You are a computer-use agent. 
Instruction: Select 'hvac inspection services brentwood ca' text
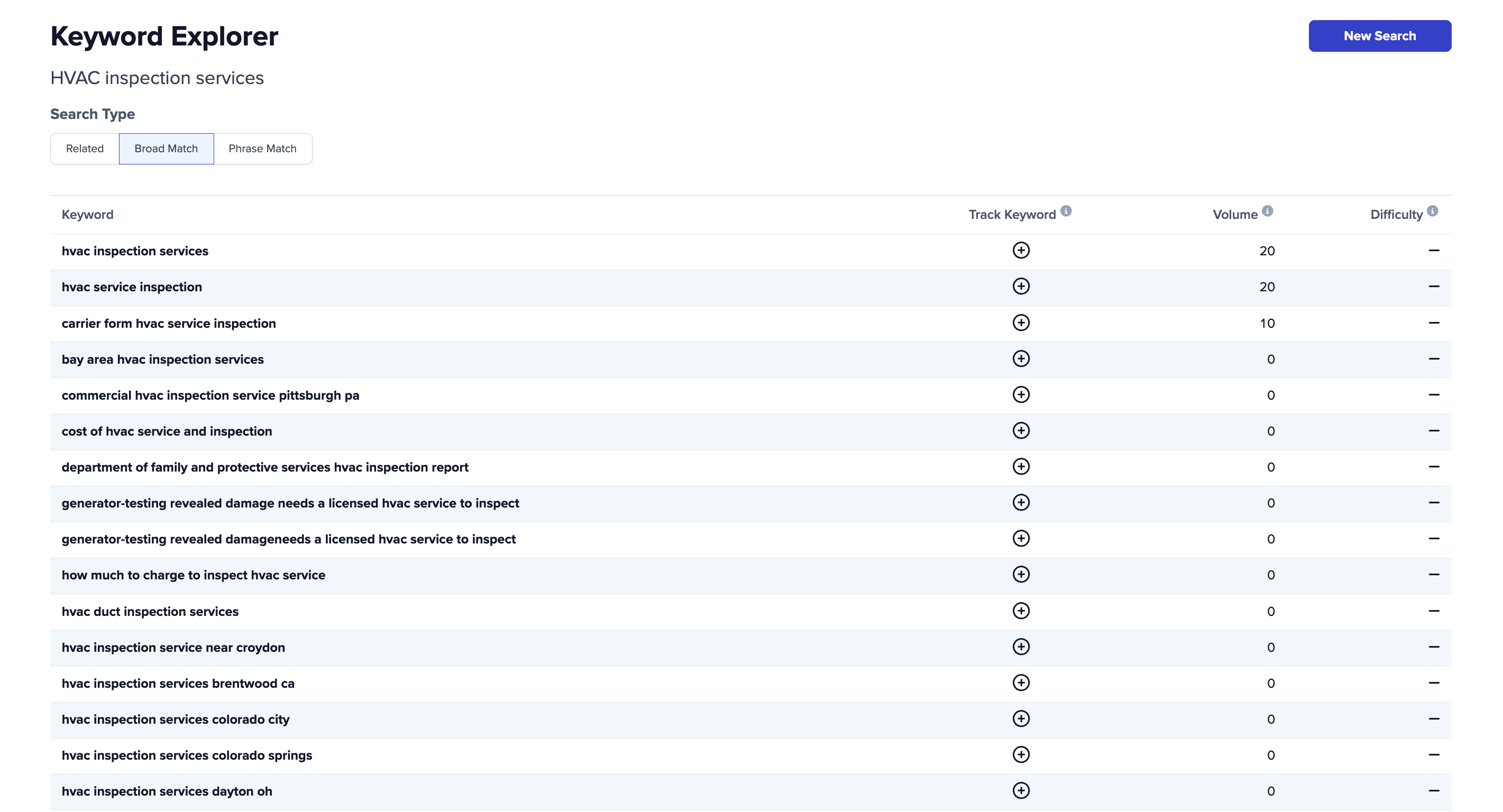point(178,684)
